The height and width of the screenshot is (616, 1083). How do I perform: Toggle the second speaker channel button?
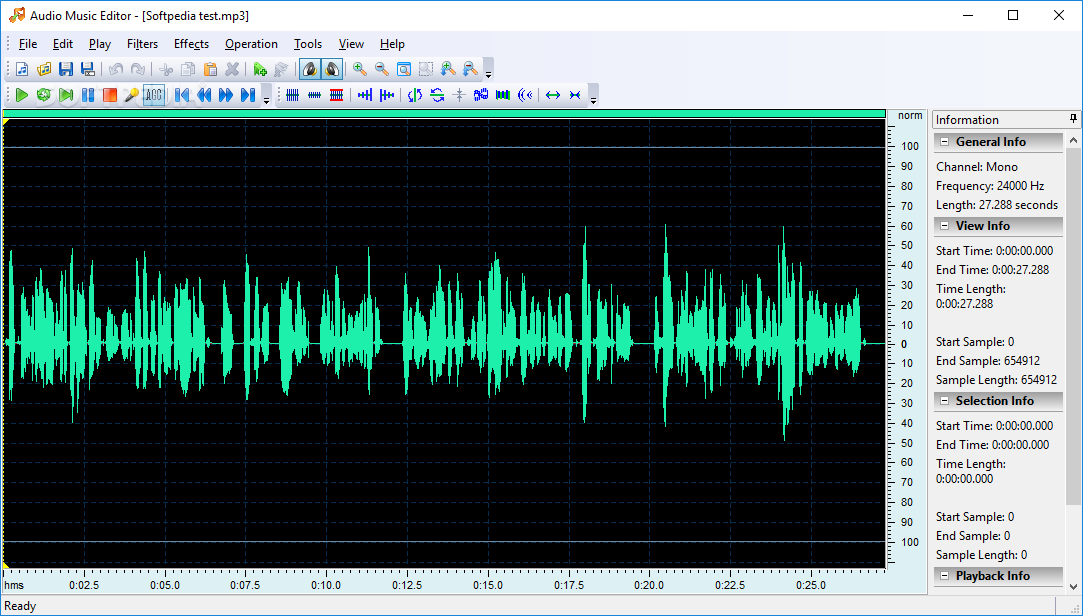332,69
